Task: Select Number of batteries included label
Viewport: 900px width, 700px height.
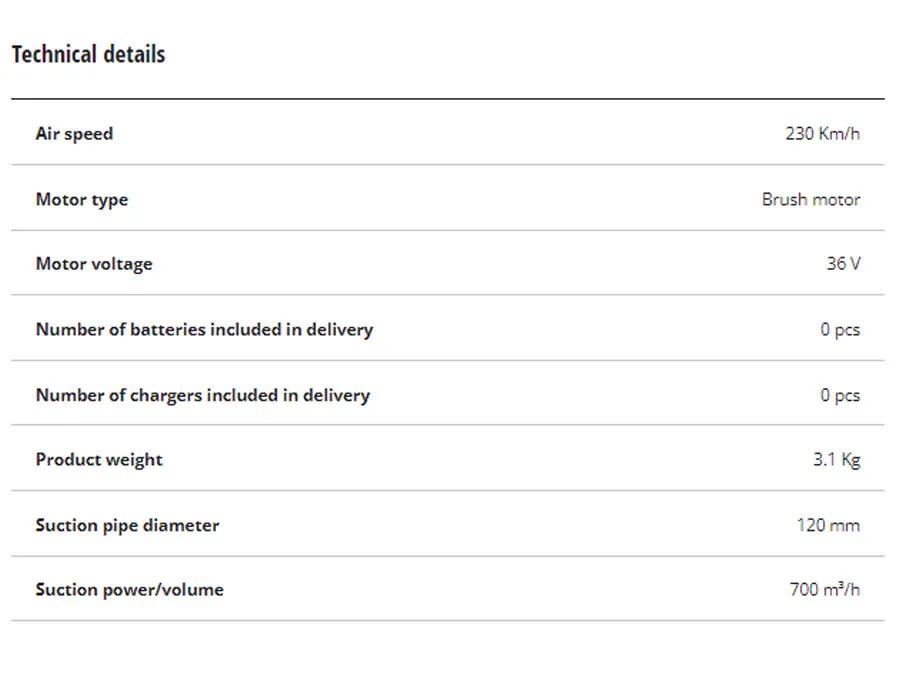Action: coord(204,330)
